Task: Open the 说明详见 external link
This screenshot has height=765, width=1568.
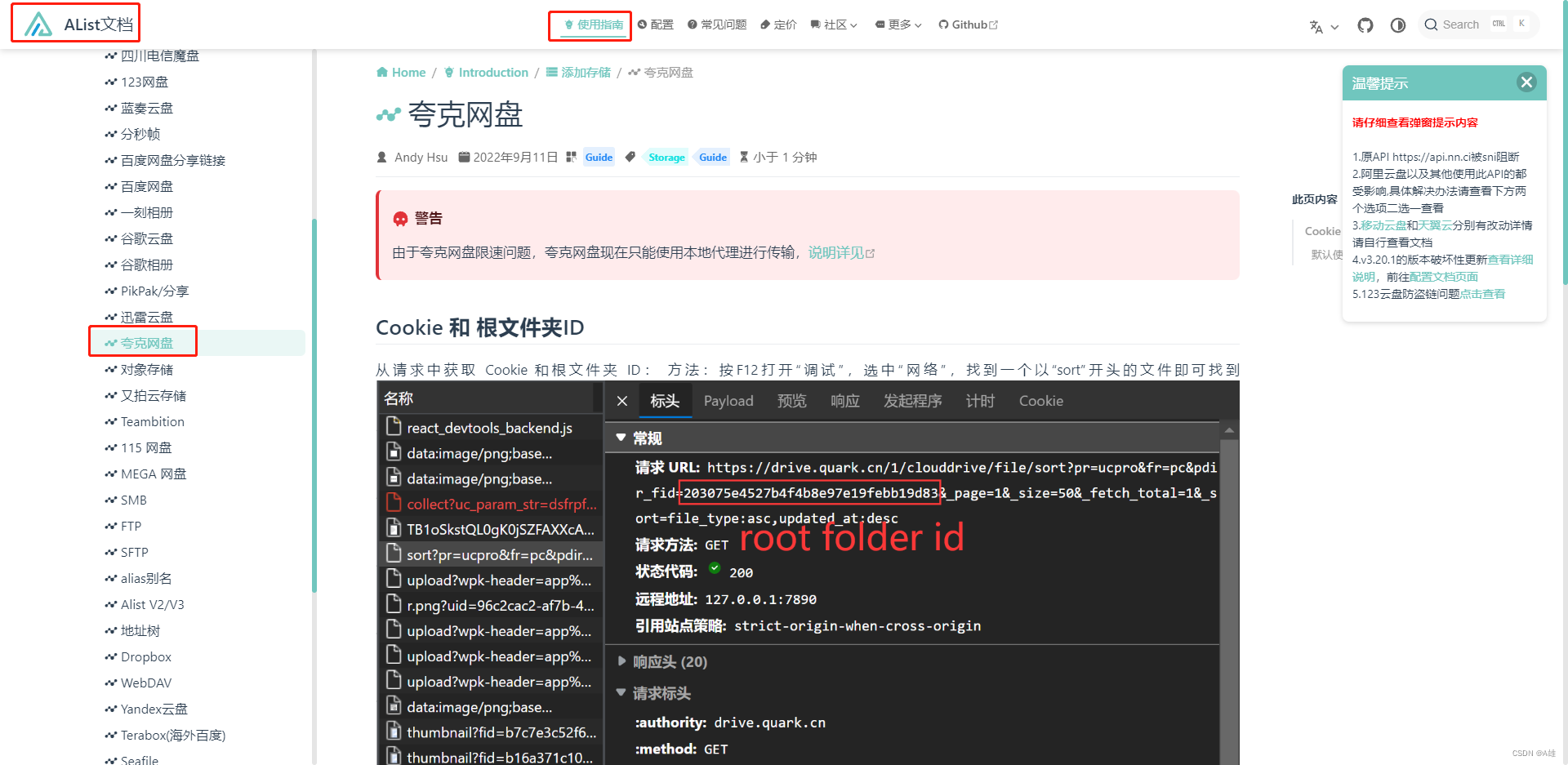Action: point(841,253)
